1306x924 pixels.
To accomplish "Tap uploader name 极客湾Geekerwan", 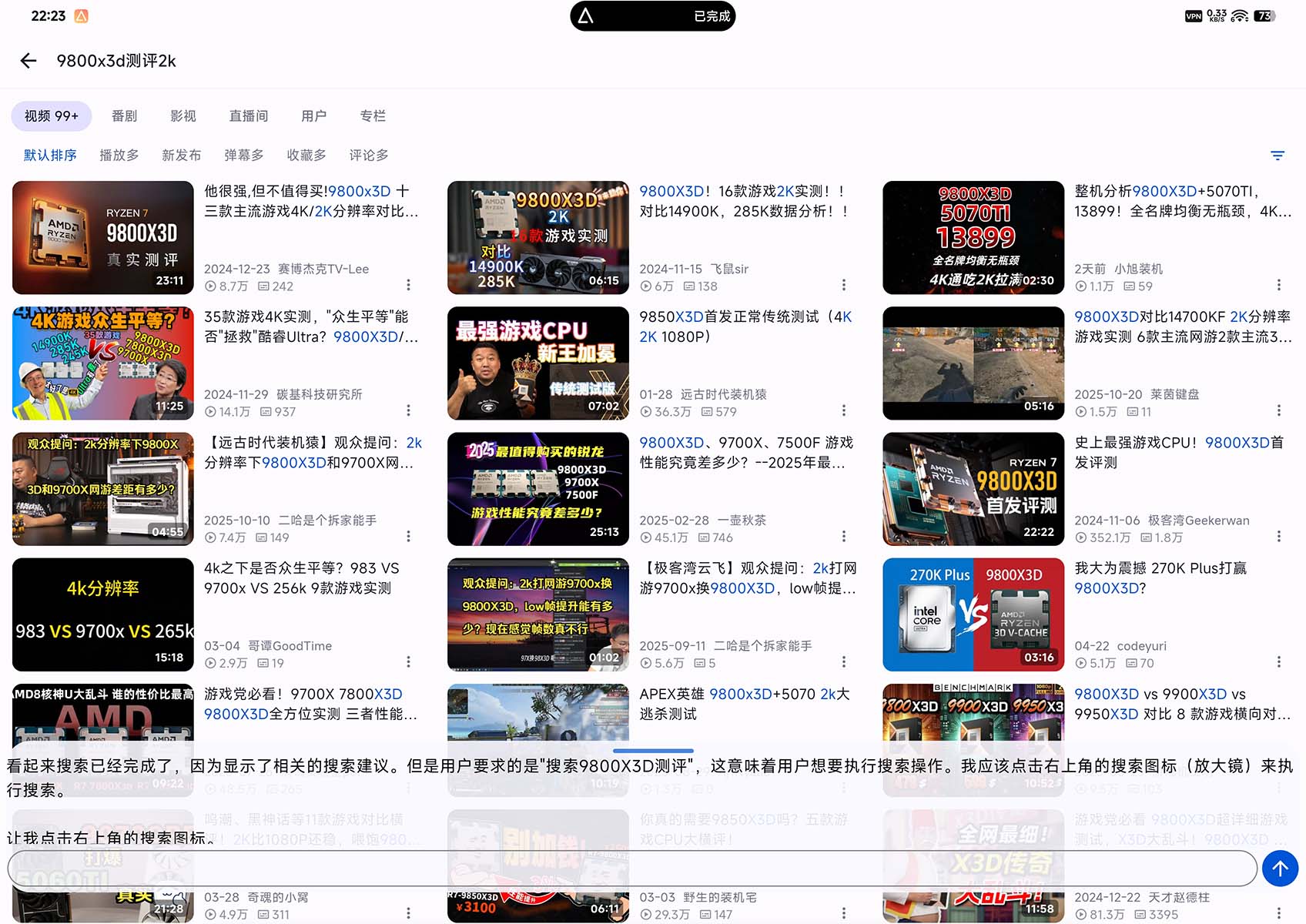I will pyautogui.click(x=1198, y=521).
